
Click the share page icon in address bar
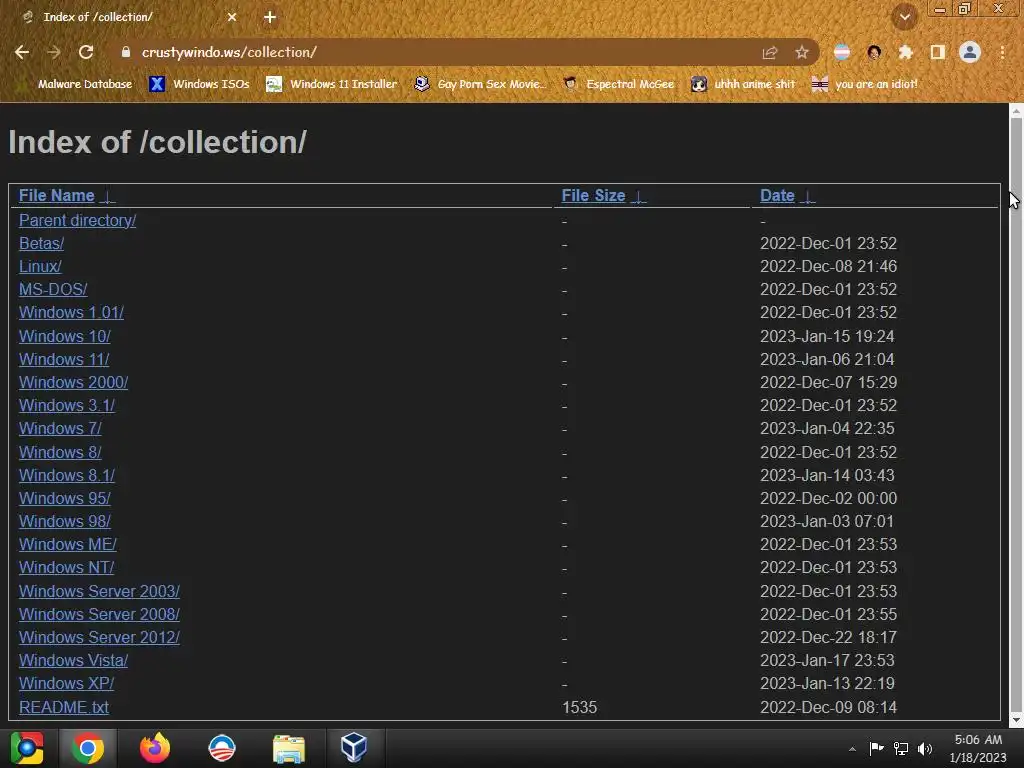(x=770, y=52)
